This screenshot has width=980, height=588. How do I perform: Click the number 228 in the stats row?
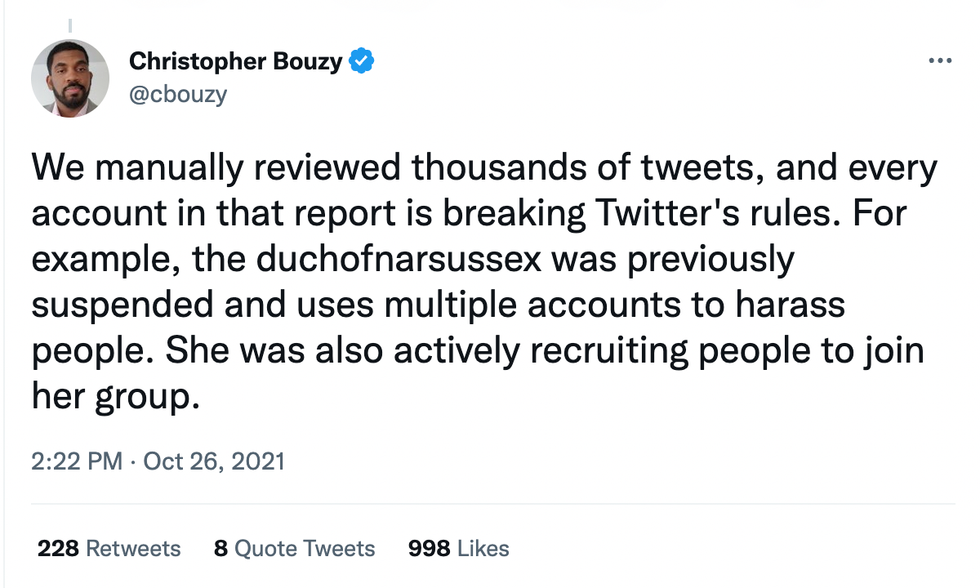[x=58, y=548]
